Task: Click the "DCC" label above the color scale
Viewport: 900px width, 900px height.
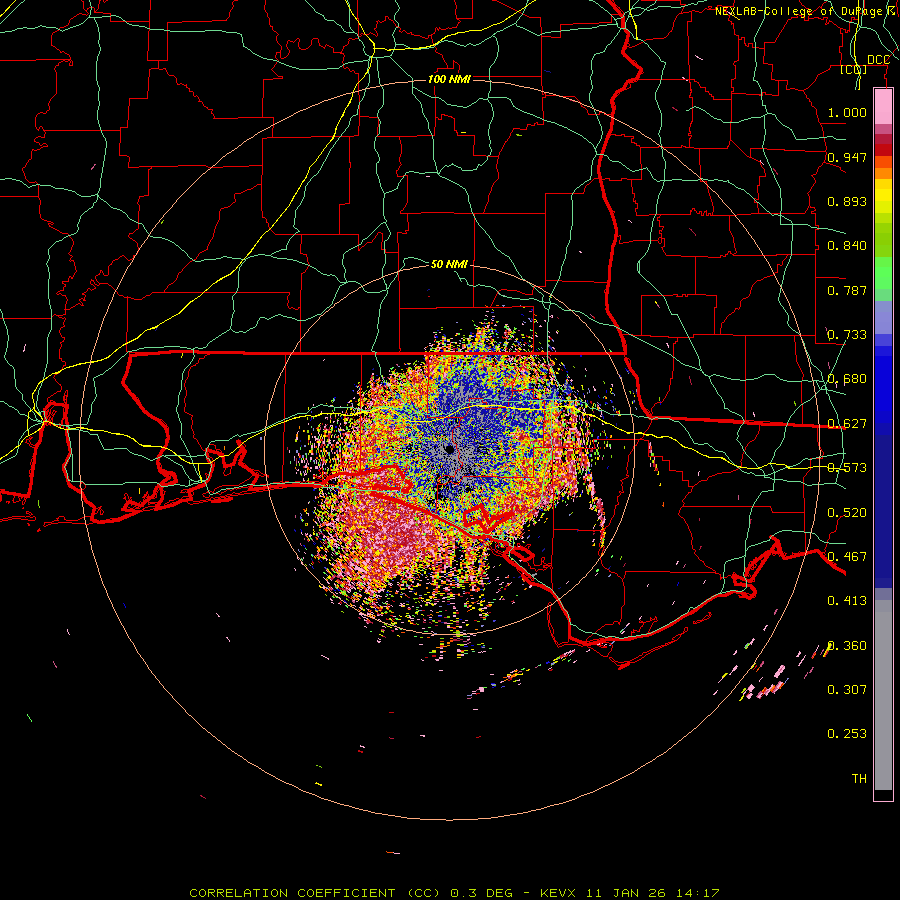Action: point(878,60)
